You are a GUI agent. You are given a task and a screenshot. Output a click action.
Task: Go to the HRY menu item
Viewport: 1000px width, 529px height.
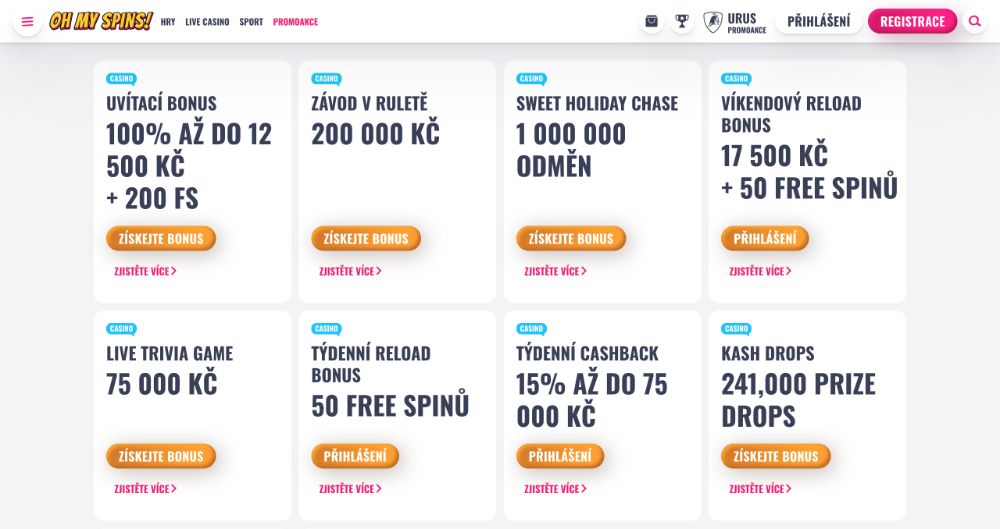(x=168, y=22)
